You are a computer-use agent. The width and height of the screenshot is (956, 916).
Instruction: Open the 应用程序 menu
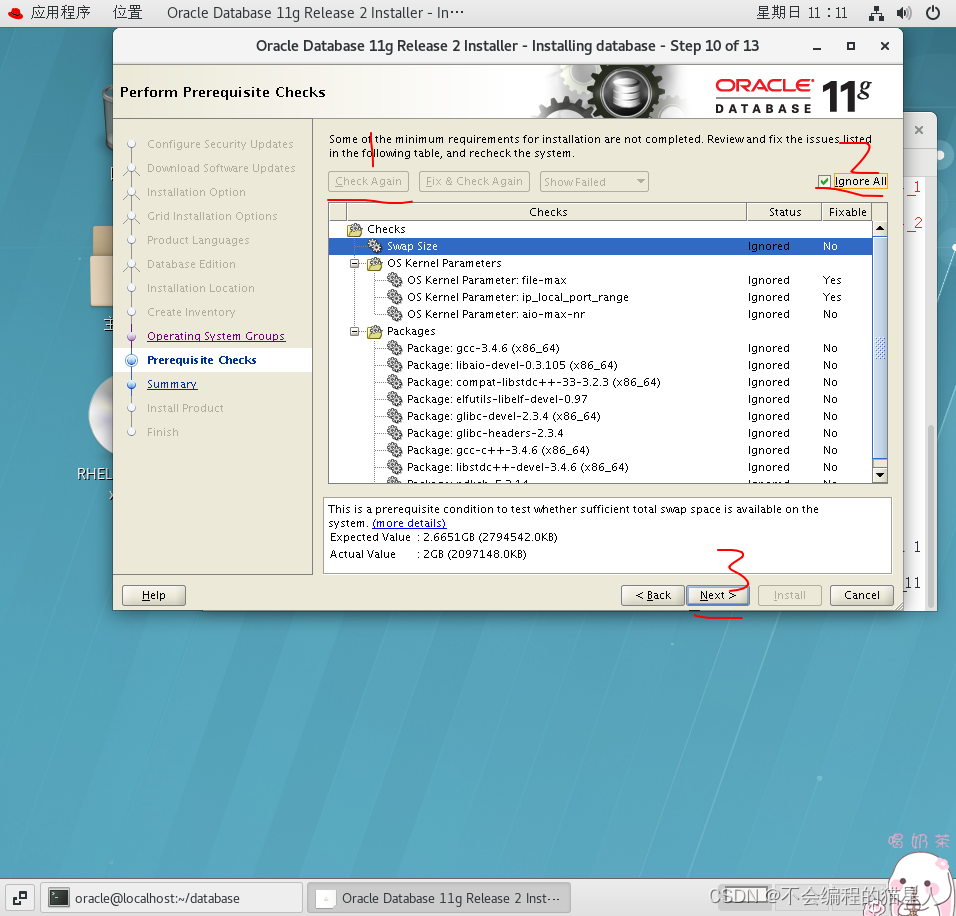(x=60, y=13)
